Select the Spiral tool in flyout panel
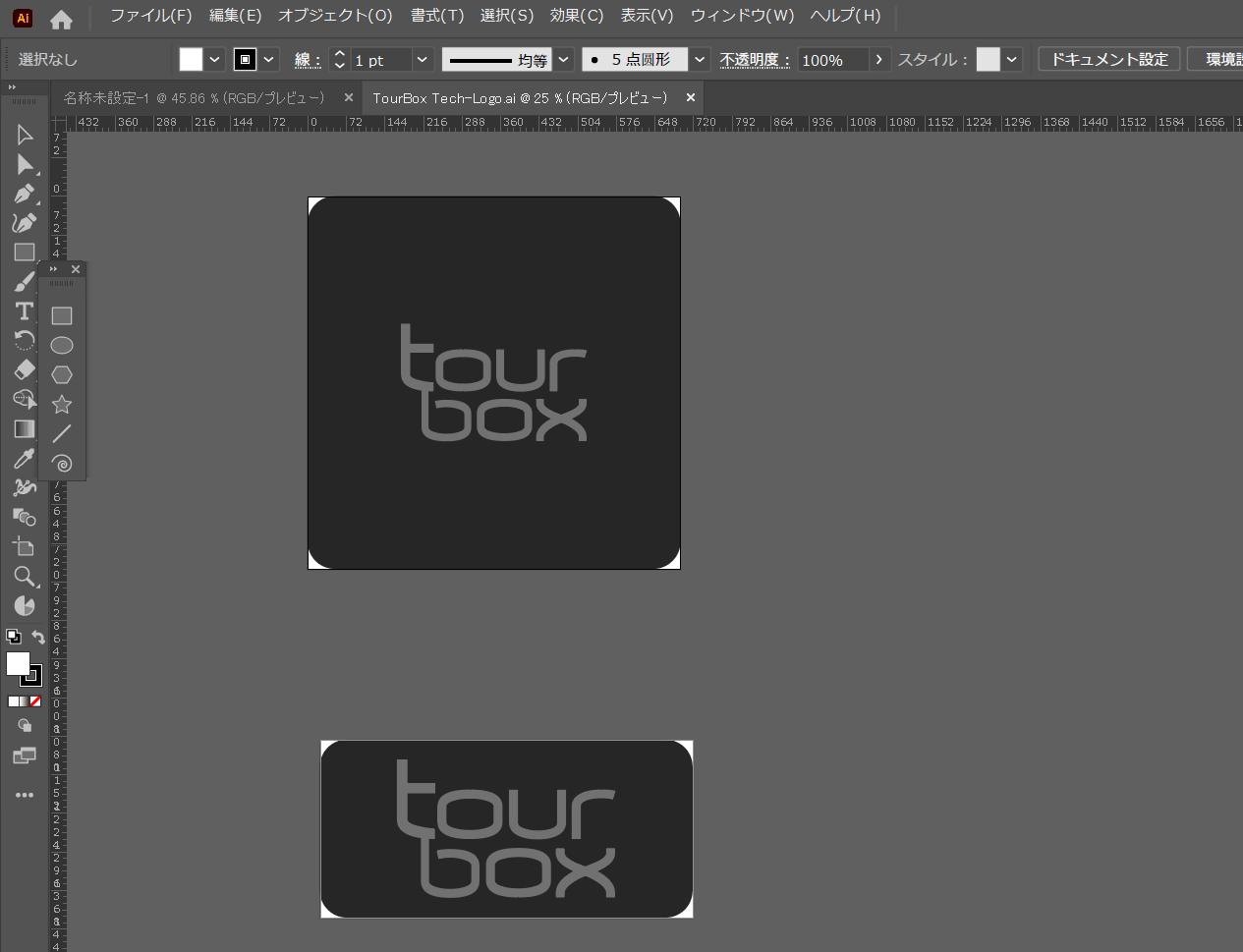This screenshot has height=952, width=1243. [62, 464]
